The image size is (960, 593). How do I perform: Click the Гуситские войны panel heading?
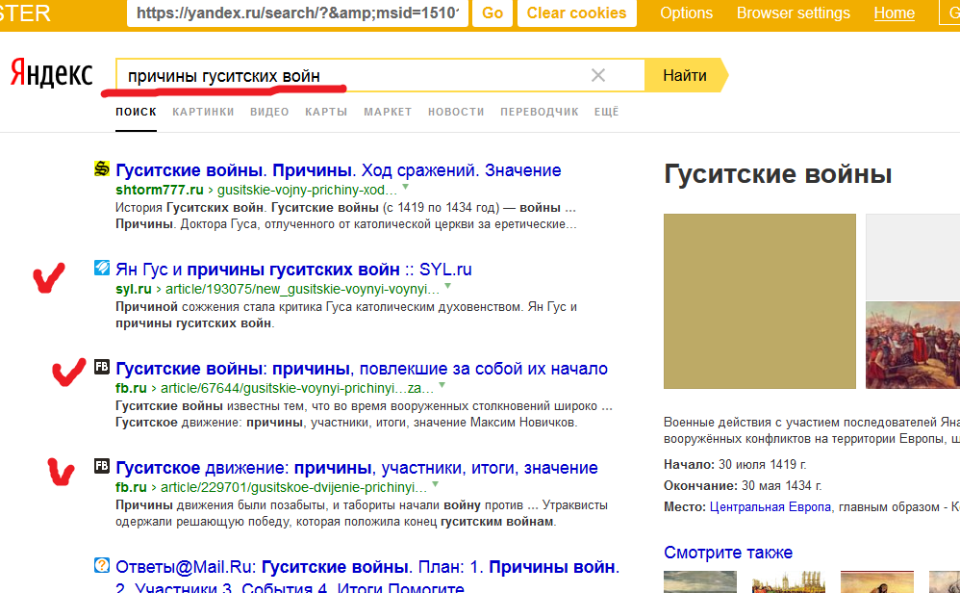[778, 174]
